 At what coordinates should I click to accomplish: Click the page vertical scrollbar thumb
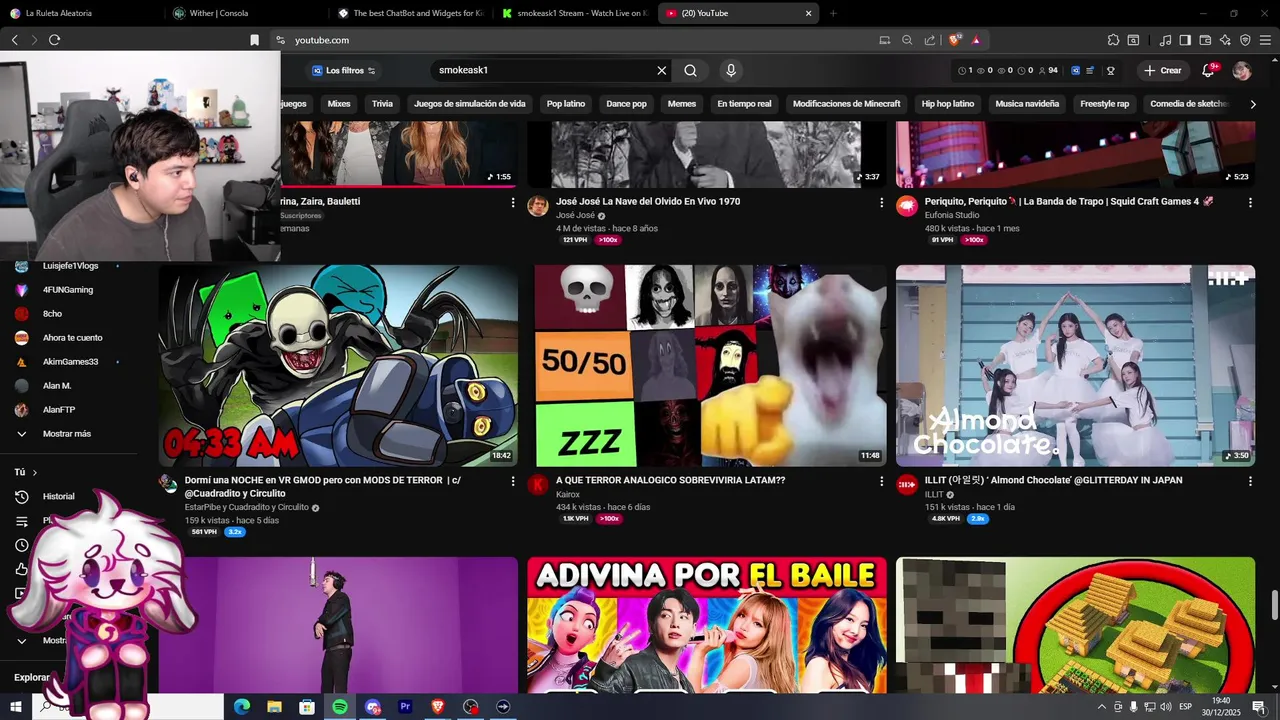click(1274, 606)
